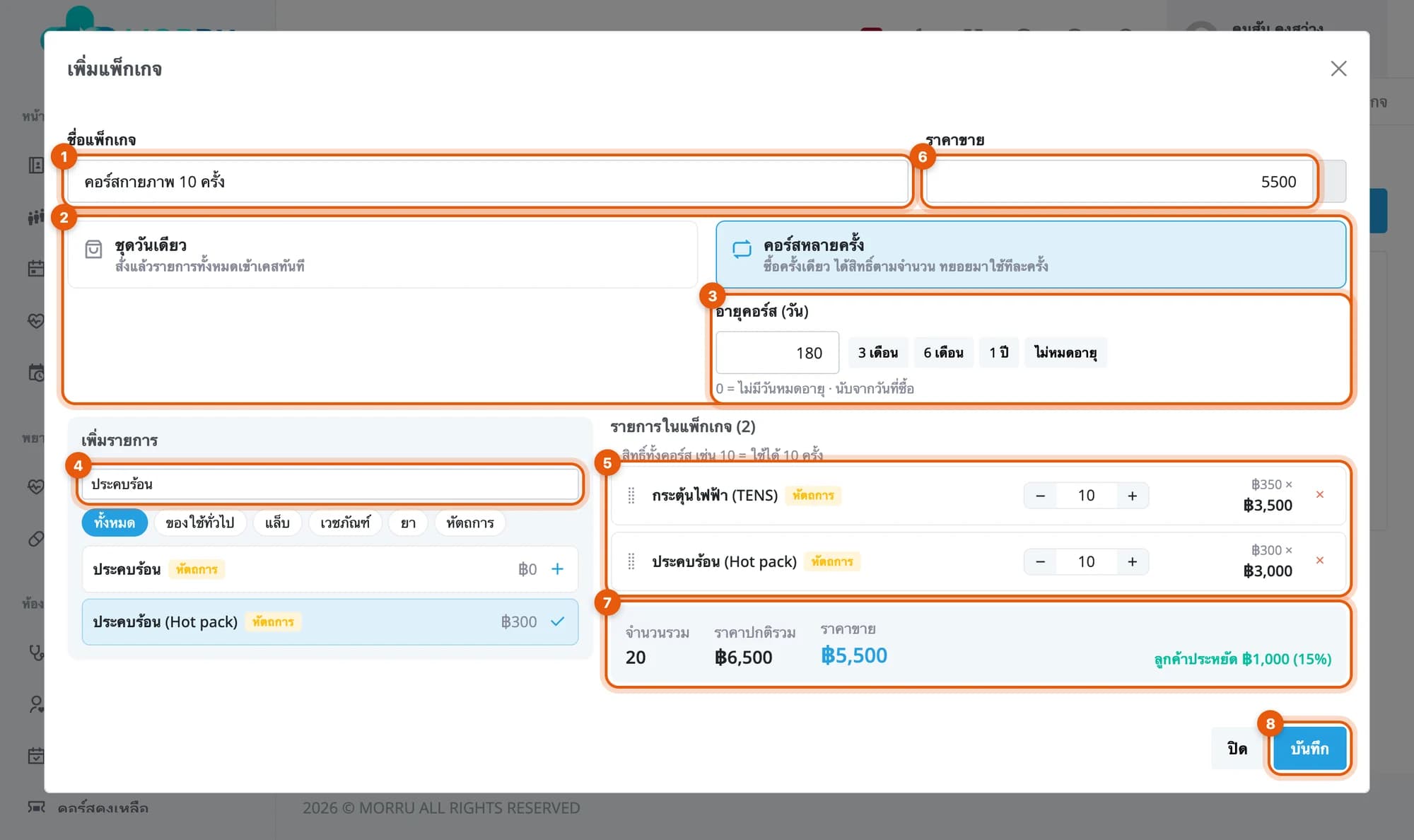This screenshot has height=840, width=1414.
Task: Choose ไม่หมดอายุ validity preset
Action: click(x=1065, y=353)
